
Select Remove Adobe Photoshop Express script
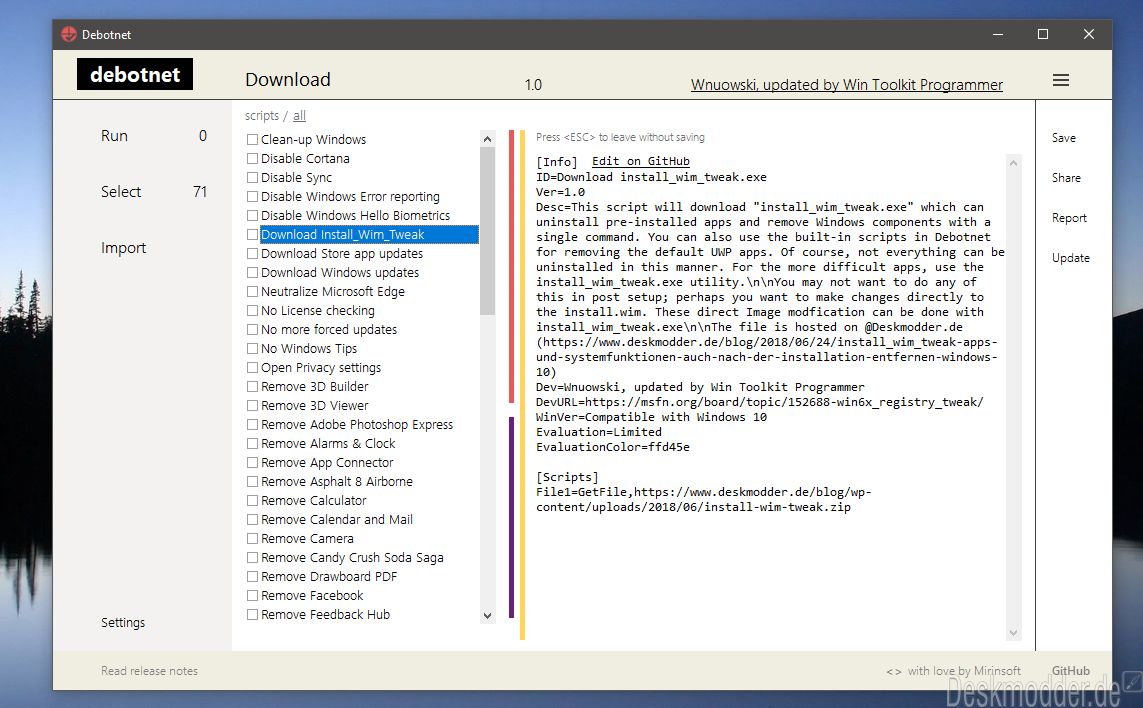point(356,424)
